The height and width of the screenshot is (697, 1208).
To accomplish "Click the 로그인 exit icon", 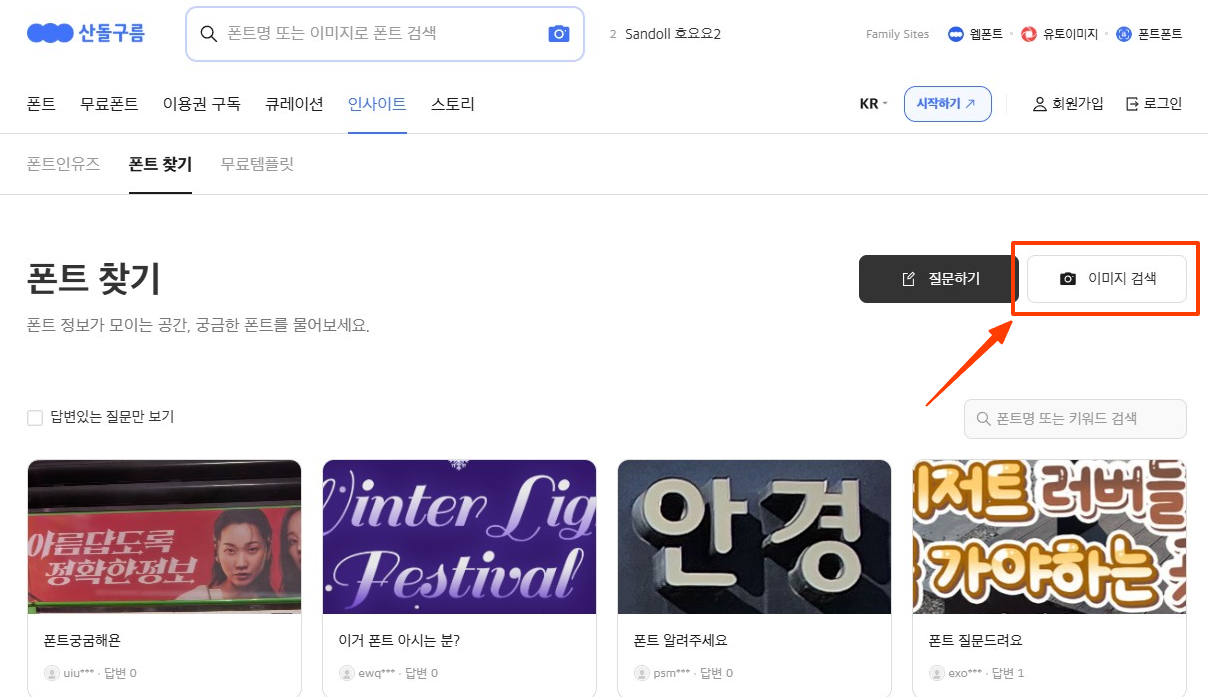I will [x=1131, y=103].
